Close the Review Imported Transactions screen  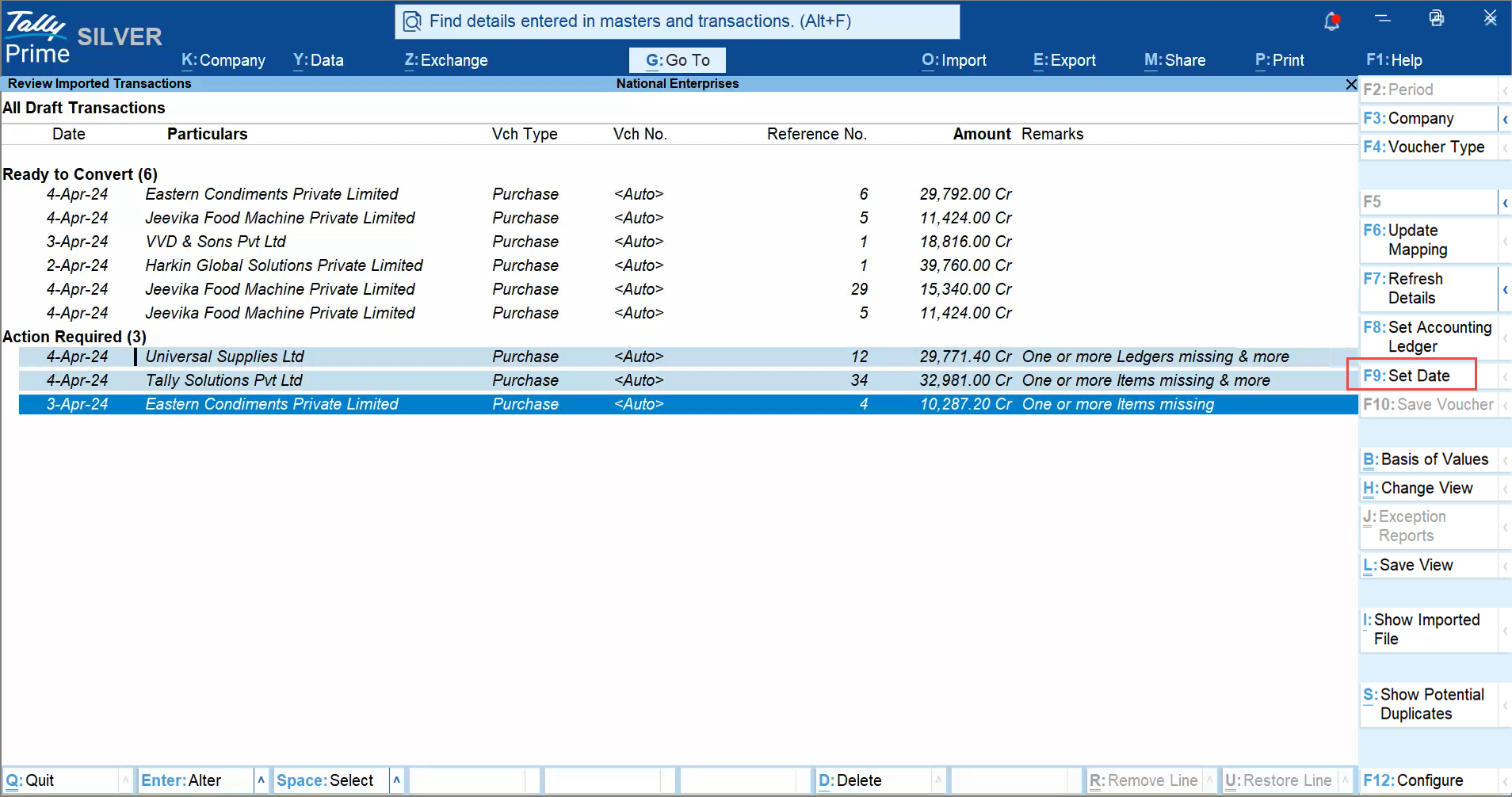(1351, 84)
